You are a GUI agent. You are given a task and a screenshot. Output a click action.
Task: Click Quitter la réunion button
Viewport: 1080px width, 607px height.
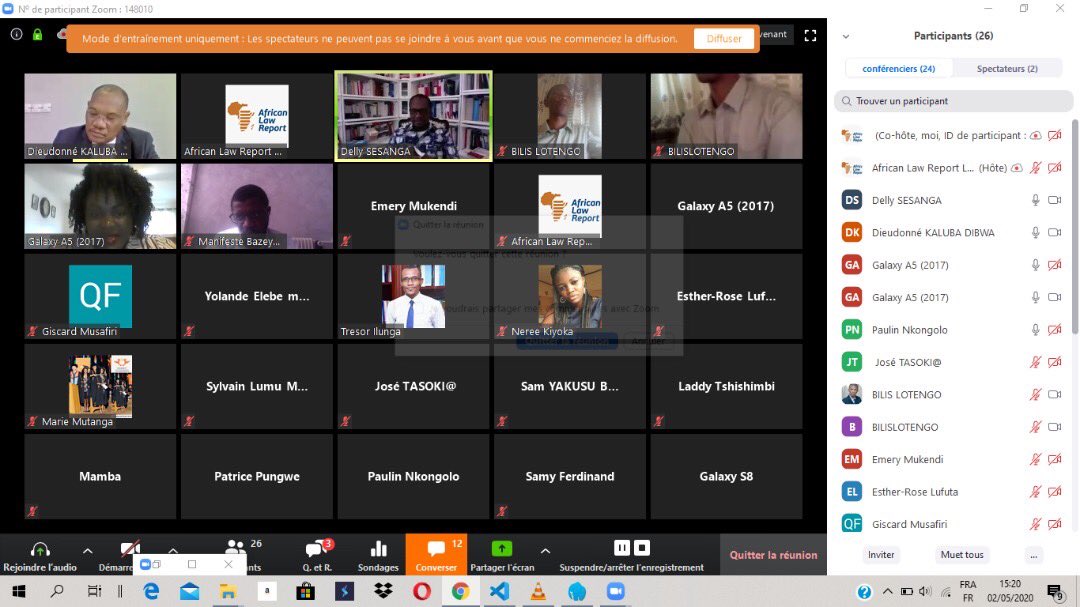point(773,555)
